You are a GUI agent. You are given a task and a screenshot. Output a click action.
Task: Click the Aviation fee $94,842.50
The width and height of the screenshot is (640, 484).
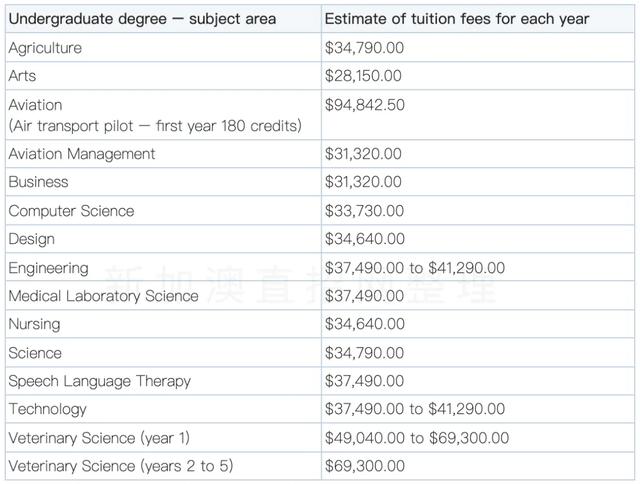click(363, 105)
